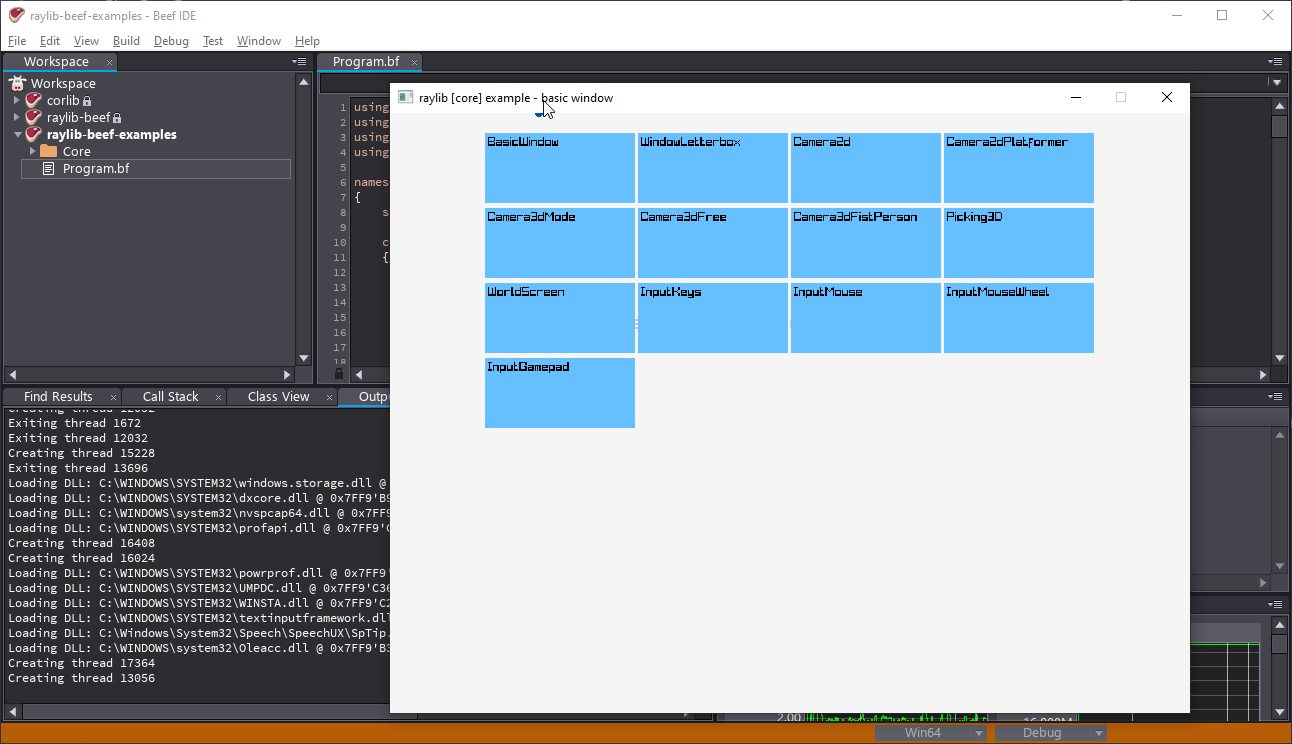Launch the BasicWindow example tile
Image resolution: width=1292 pixels, height=744 pixels.
pos(560,168)
